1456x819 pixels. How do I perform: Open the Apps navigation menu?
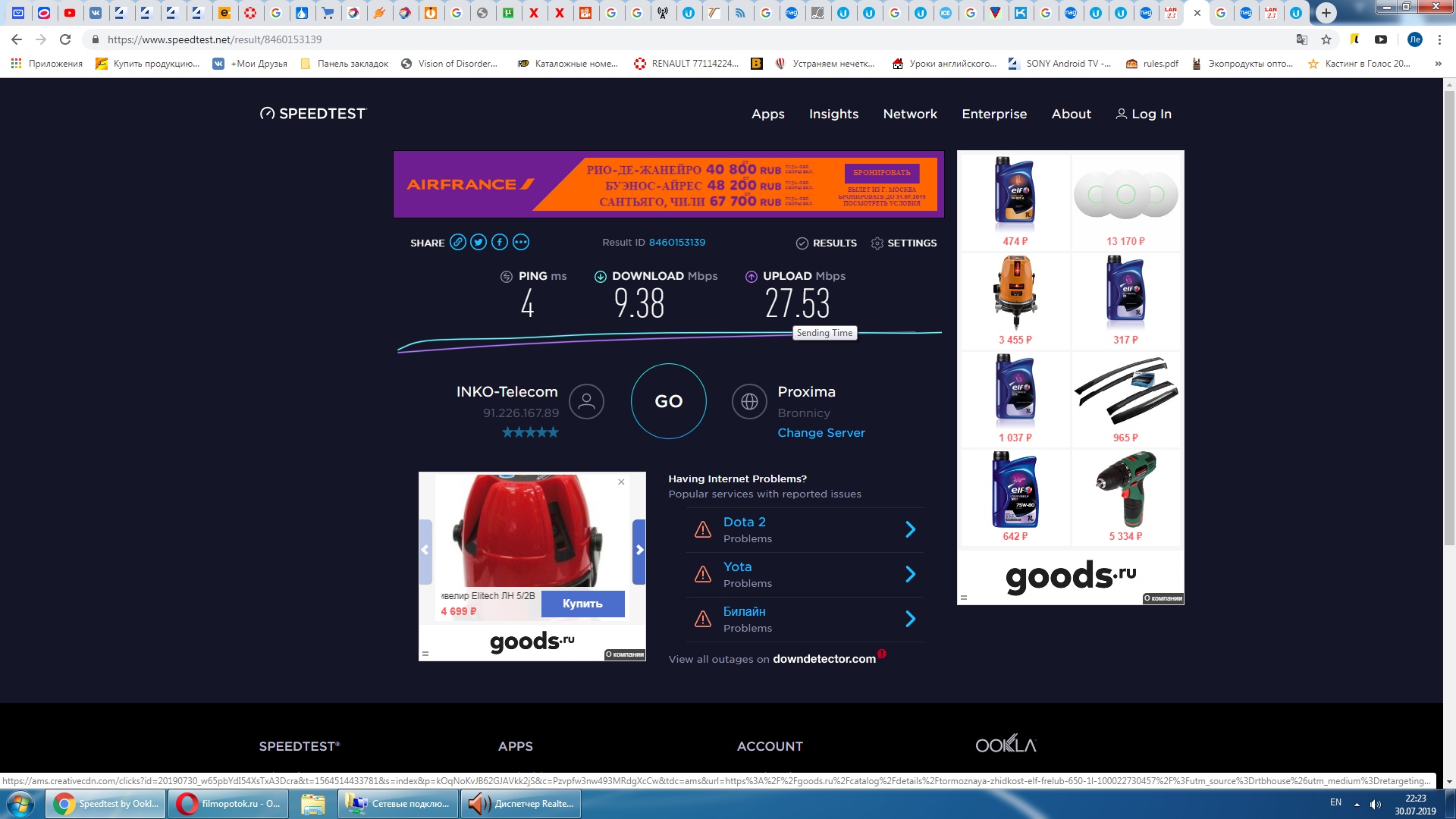tap(768, 114)
